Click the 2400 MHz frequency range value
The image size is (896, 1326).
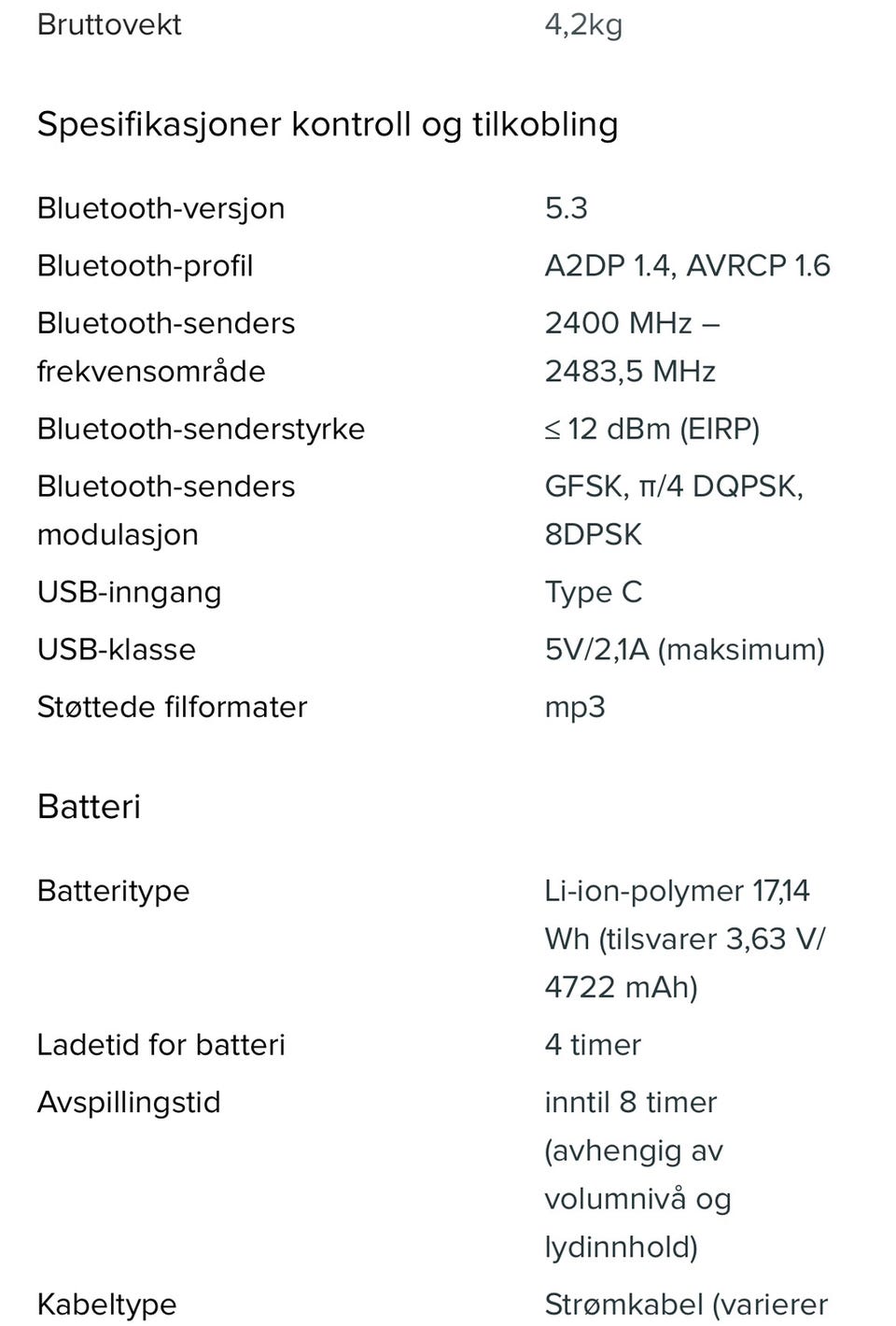pos(631,346)
